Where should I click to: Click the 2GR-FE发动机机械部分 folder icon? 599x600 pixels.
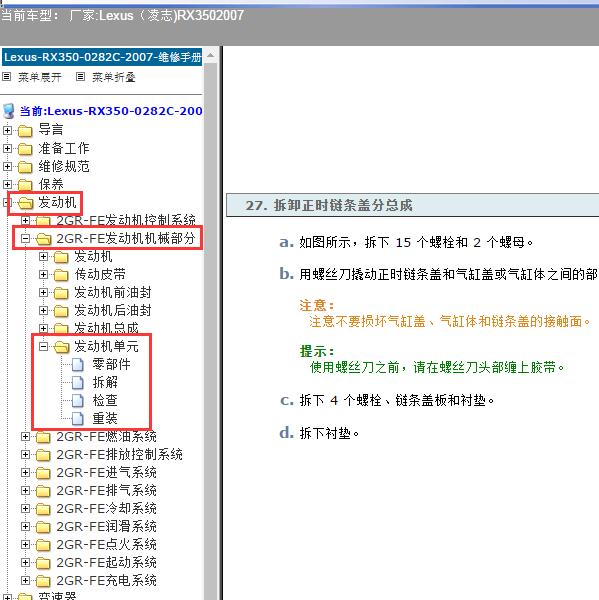pyautogui.click(x=44, y=239)
